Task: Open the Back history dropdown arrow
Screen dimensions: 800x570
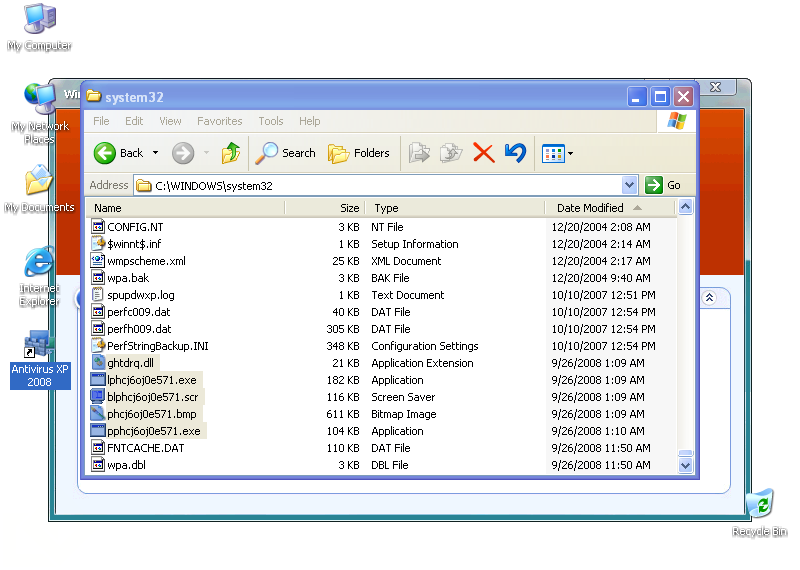Action: (x=155, y=153)
